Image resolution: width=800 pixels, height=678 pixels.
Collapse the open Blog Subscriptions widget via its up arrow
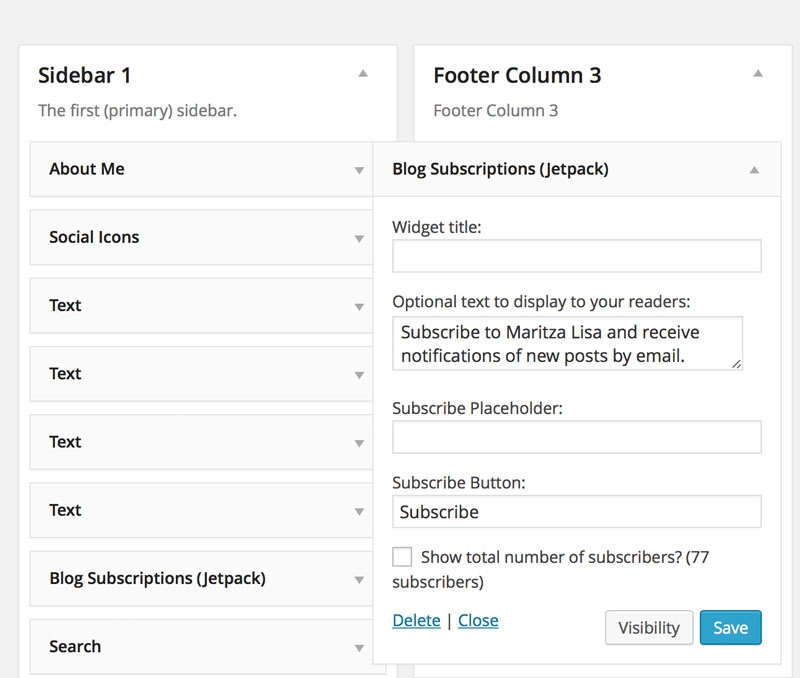[x=754, y=170]
